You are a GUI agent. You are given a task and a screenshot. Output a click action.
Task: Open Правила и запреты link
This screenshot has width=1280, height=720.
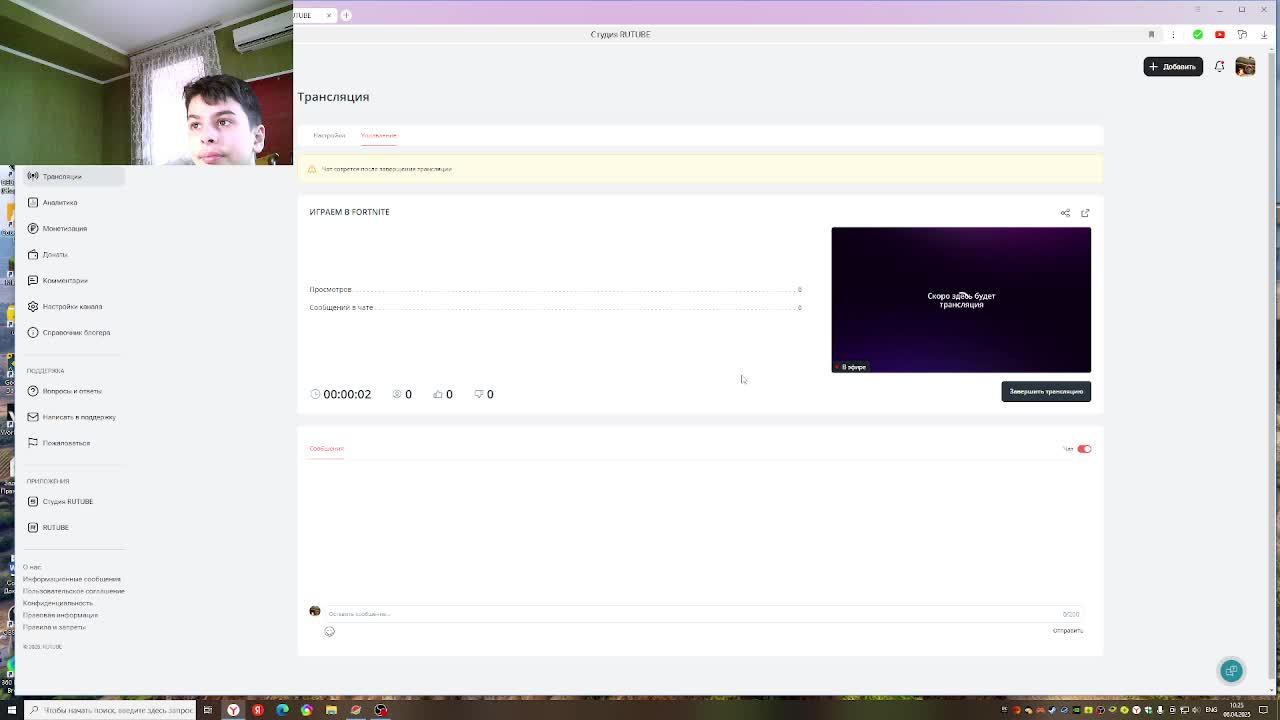[x=54, y=627]
